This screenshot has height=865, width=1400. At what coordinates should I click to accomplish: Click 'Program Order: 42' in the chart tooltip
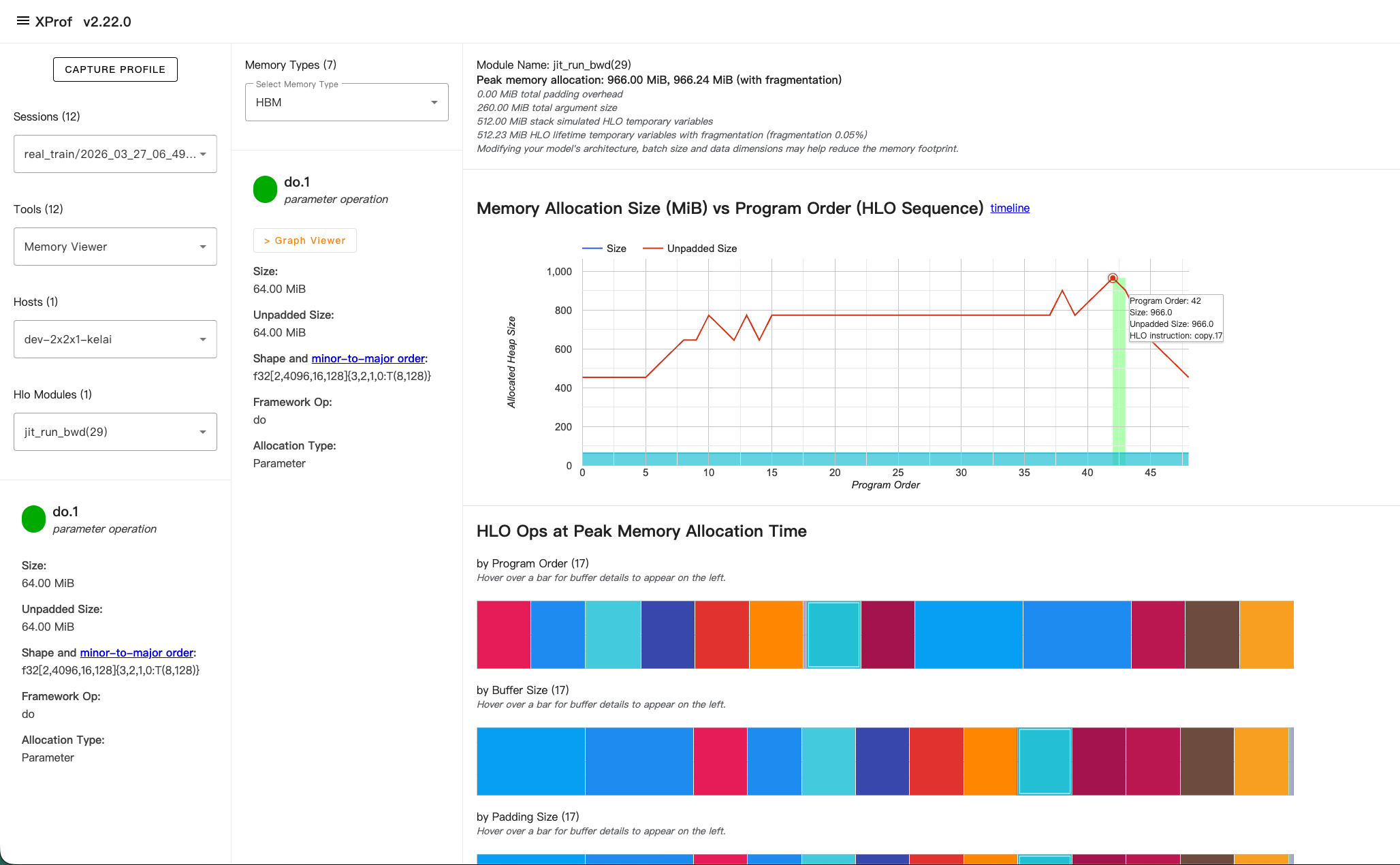pos(1165,301)
